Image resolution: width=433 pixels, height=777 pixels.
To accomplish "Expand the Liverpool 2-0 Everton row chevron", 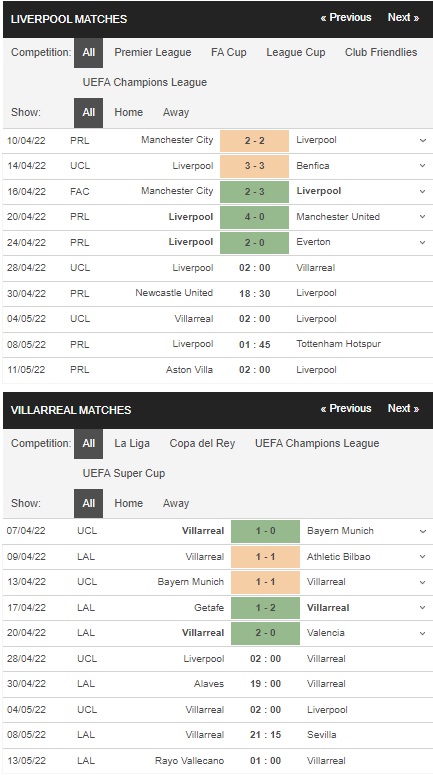I will [423, 242].
